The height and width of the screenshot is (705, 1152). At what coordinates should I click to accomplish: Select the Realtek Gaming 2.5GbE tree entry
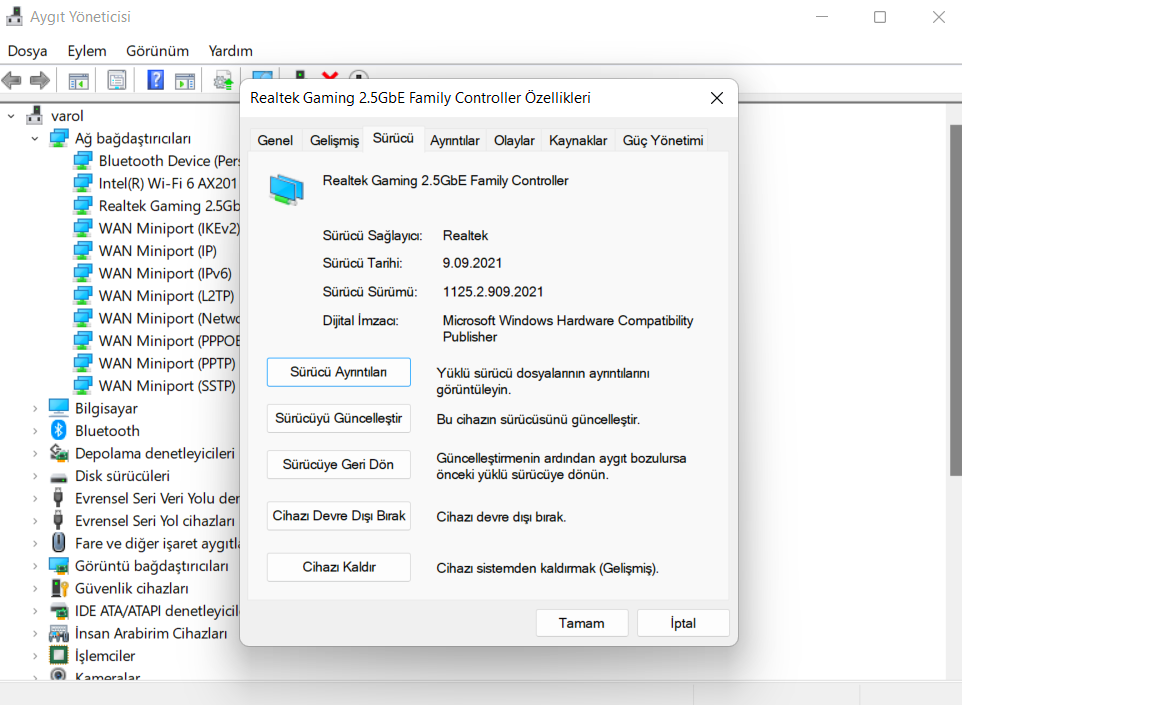[x=169, y=206]
